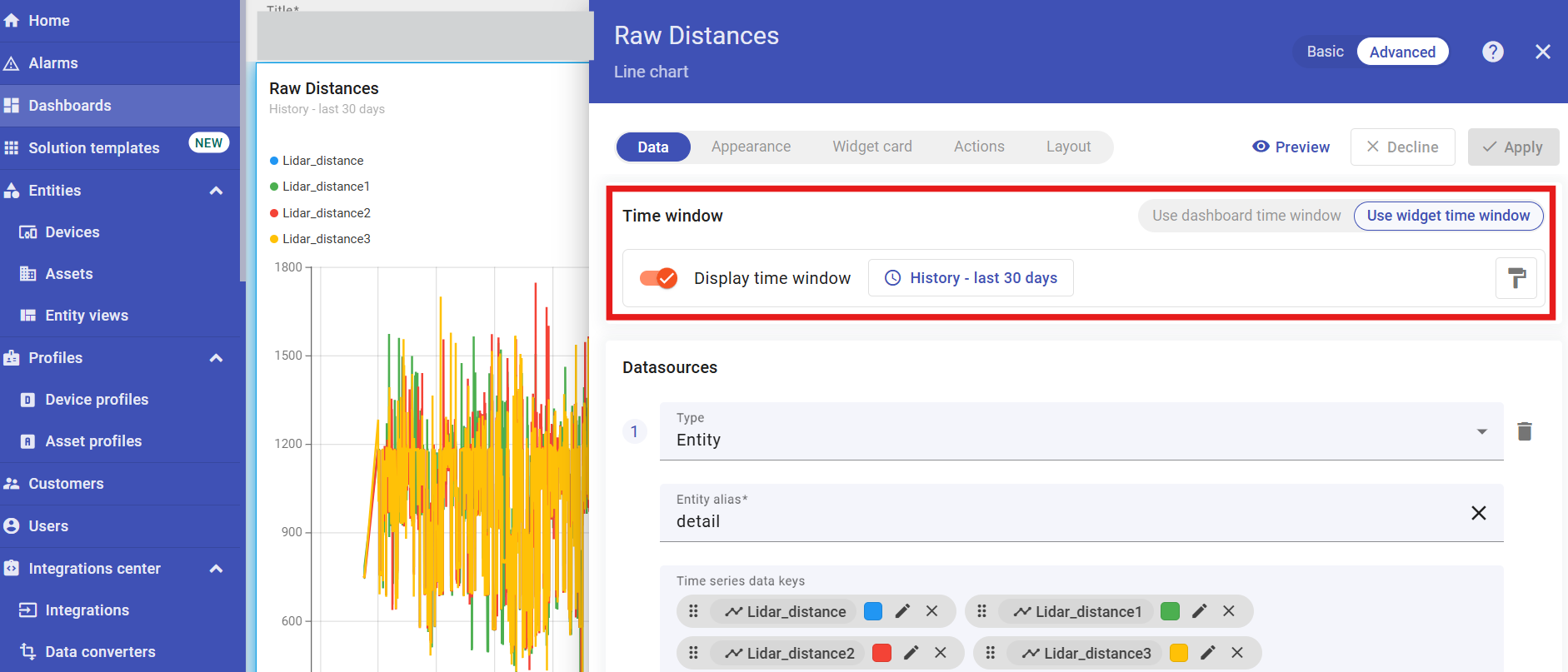Click the help question mark icon

pyautogui.click(x=1492, y=52)
